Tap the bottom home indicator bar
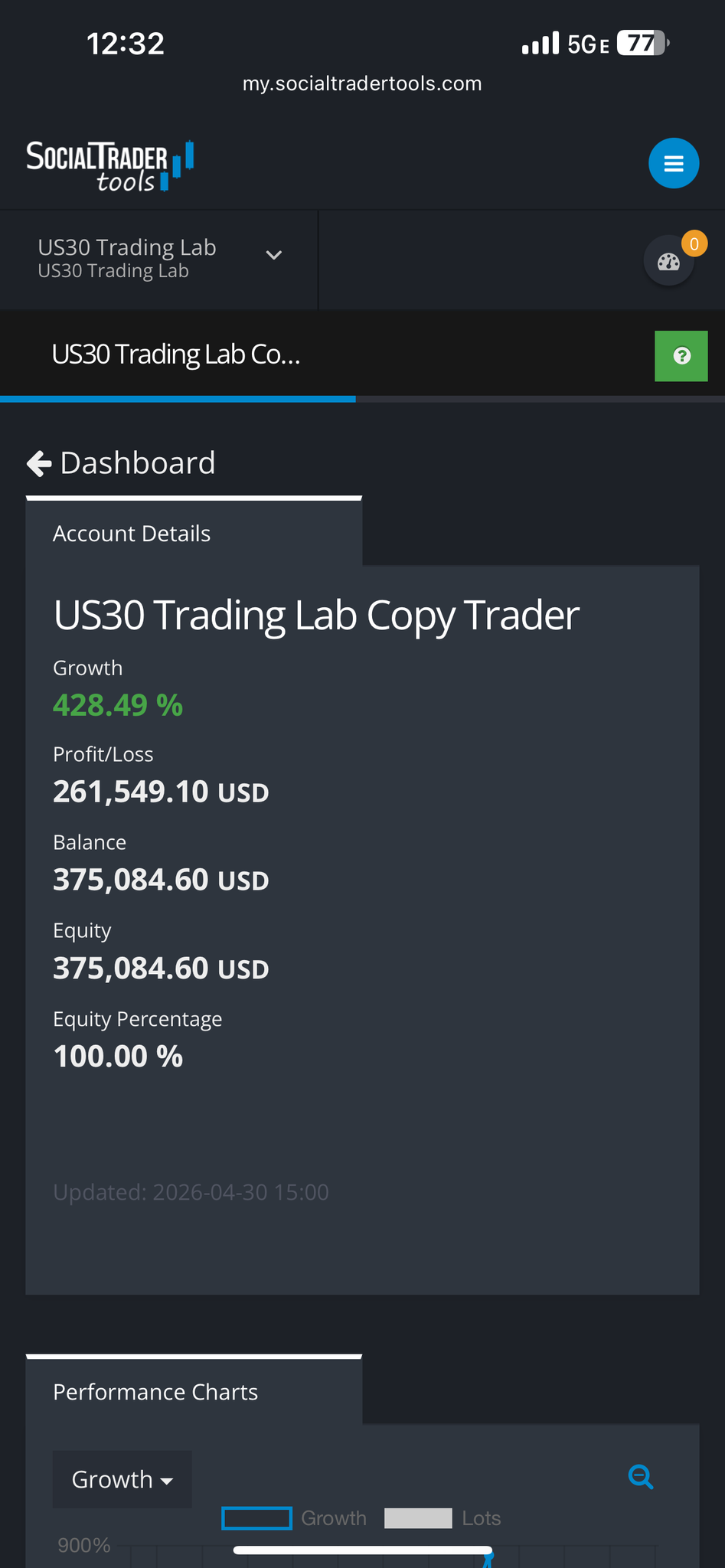725x1568 pixels. (362, 1550)
